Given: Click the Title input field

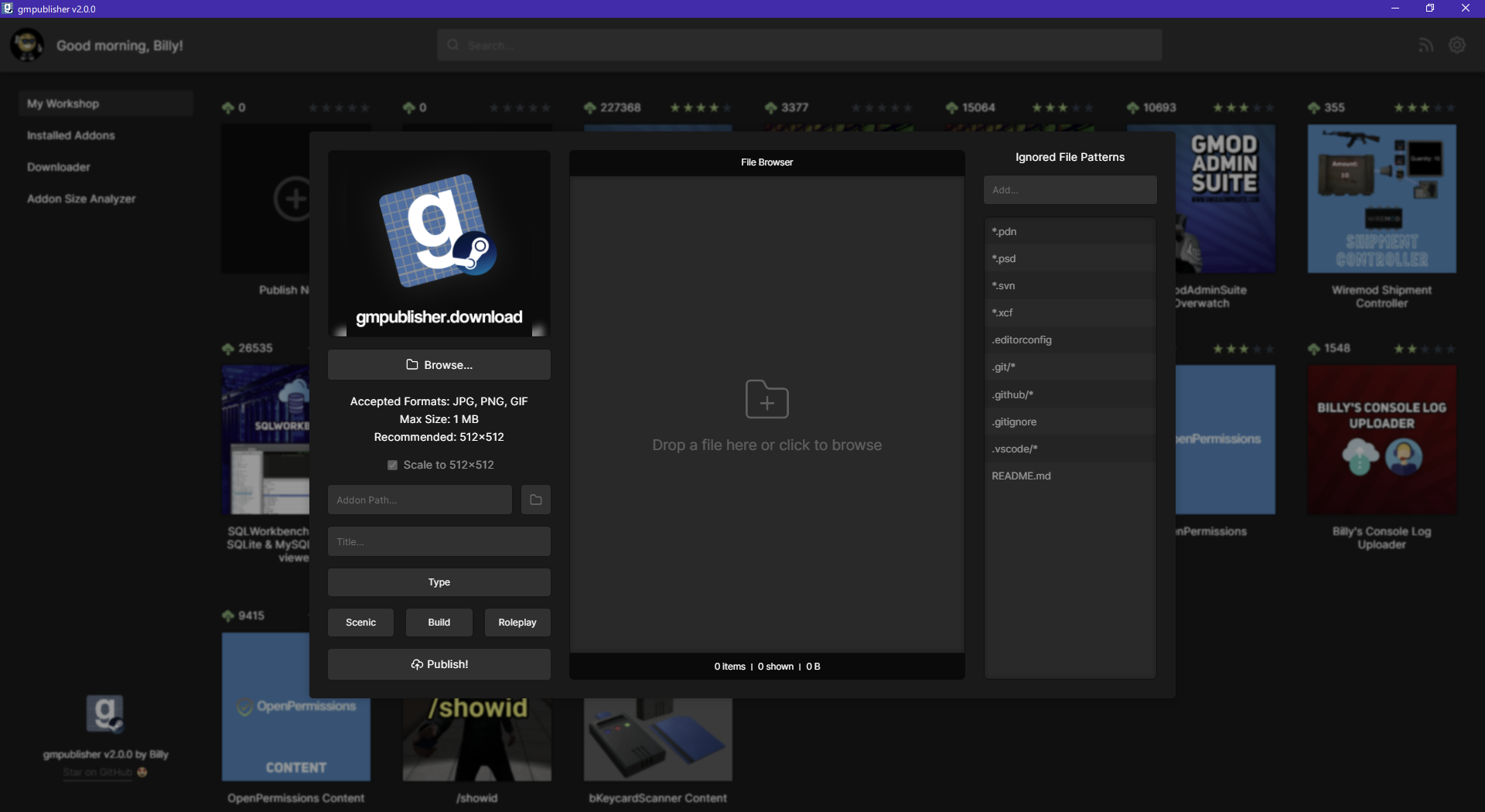Looking at the screenshot, I should [x=439, y=541].
